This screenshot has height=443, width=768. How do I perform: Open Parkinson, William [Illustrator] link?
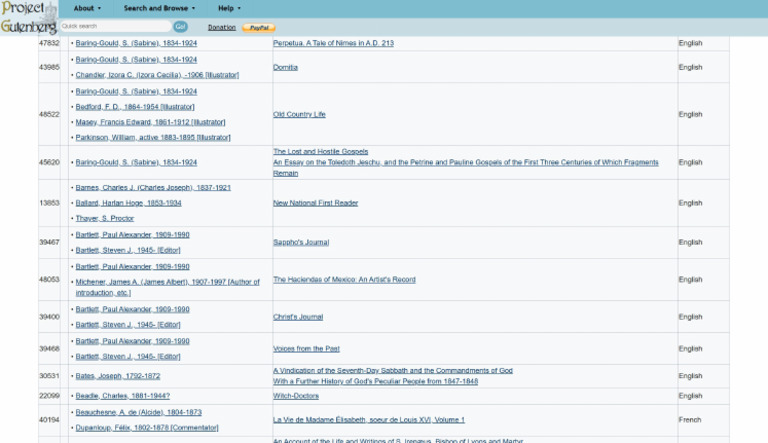(x=153, y=137)
